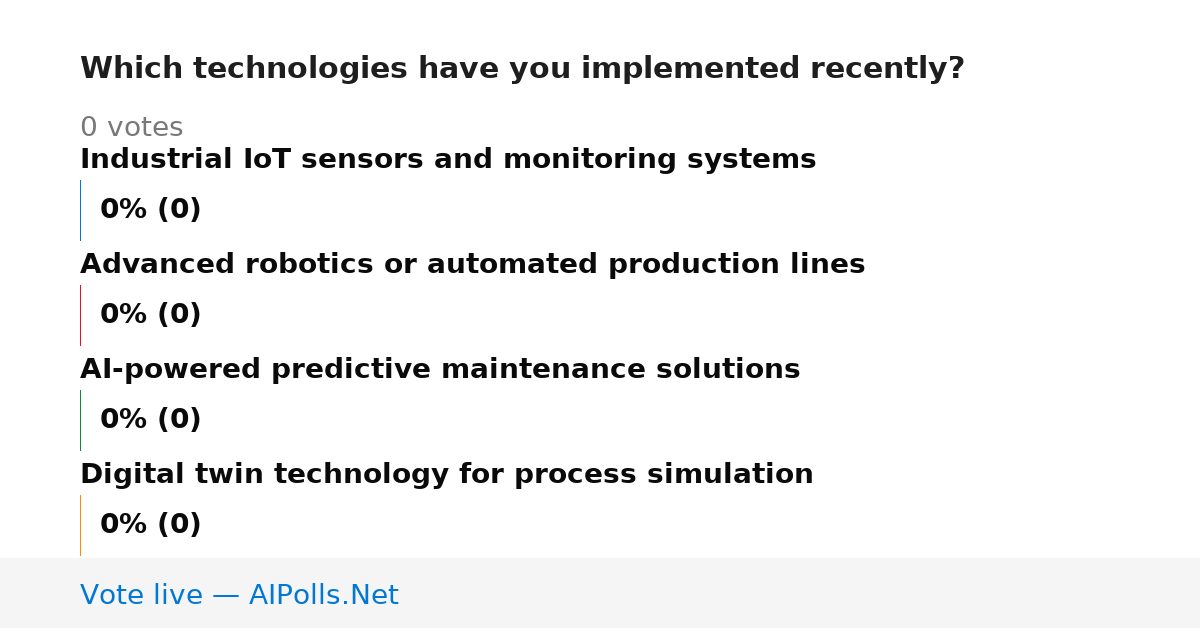
Task: Open the Vote live — AIPolls.Net link
Action: [x=239, y=596]
